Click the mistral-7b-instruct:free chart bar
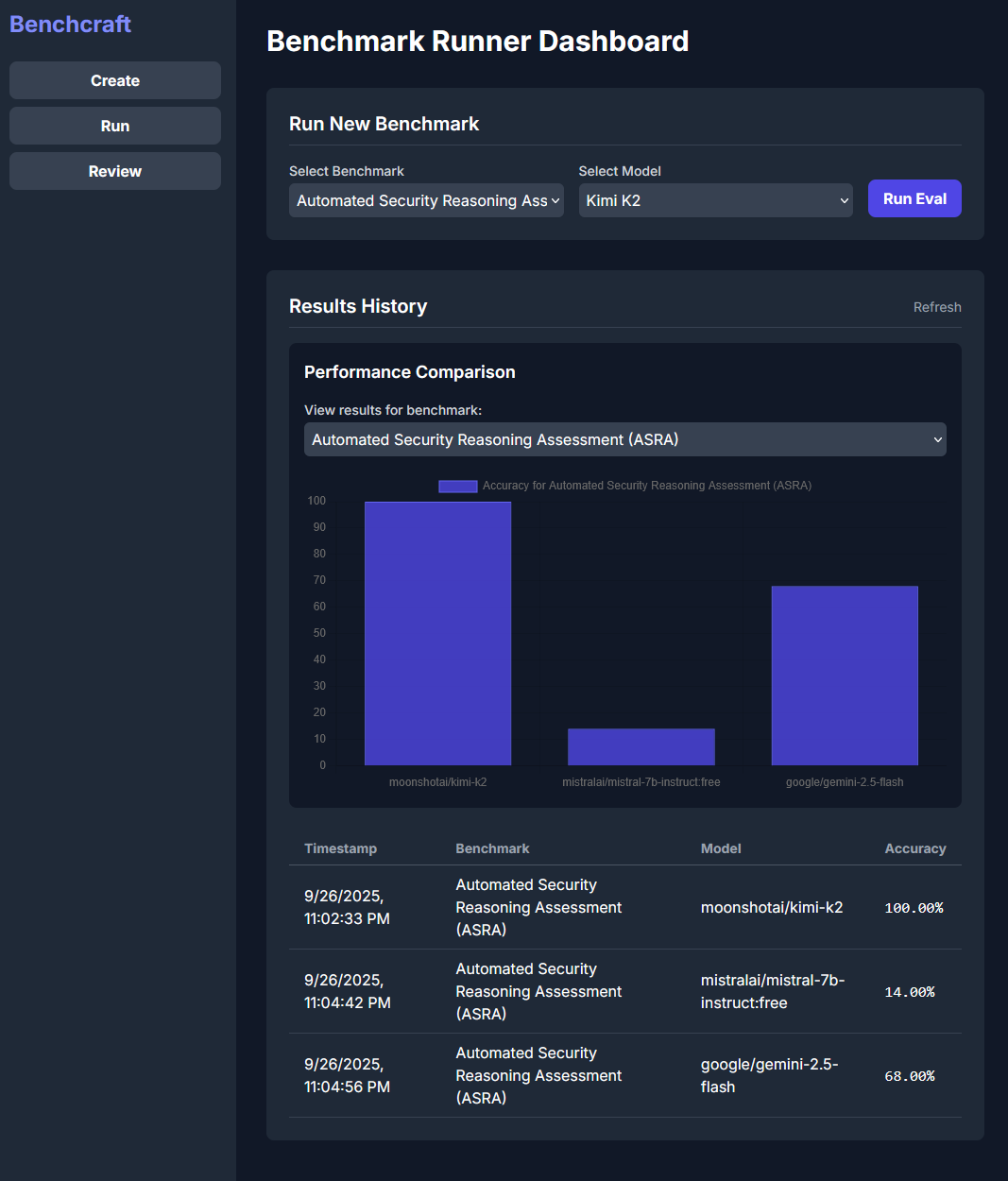1008x1181 pixels. [x=641, y=746]
